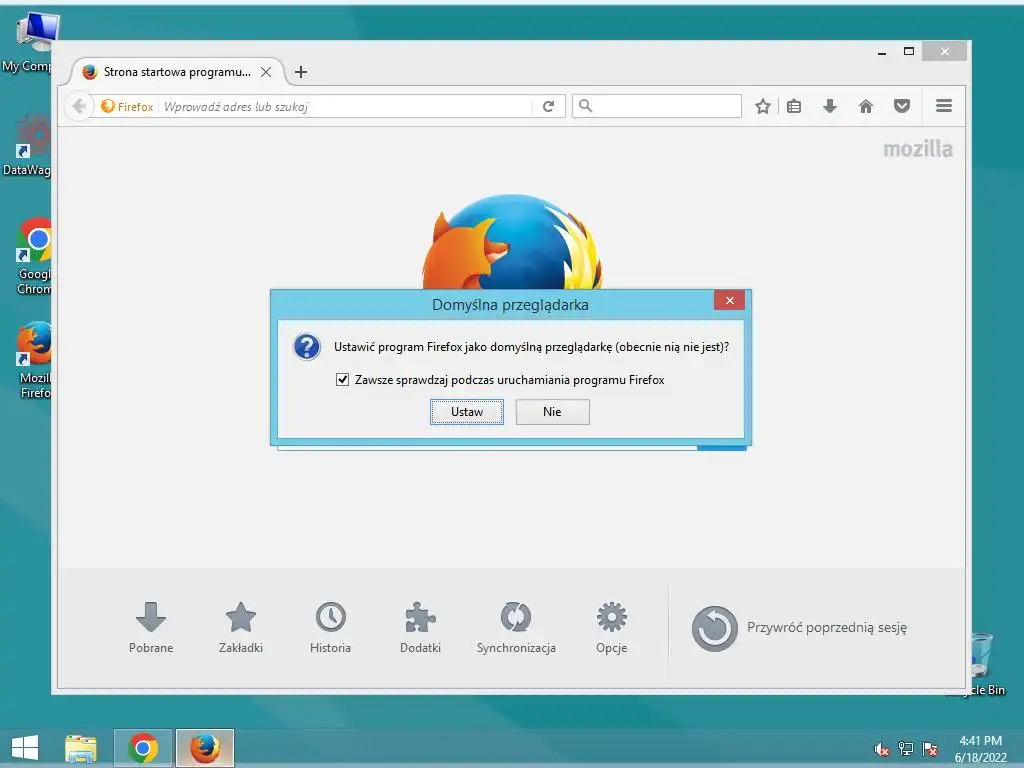Click the muted volume tray icon
Viewport: 1024px width, 768px height.
882,749
